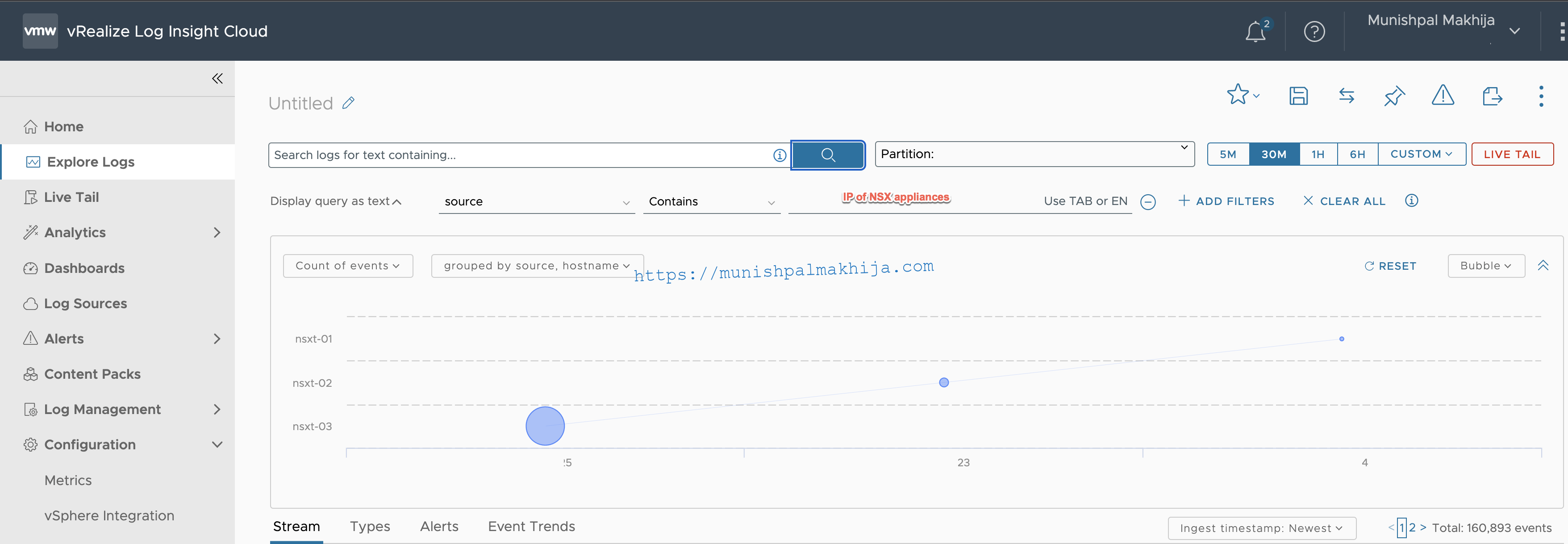Remove the source filter row
This screenshot has height=544, width=1568.
point(1148,201)
